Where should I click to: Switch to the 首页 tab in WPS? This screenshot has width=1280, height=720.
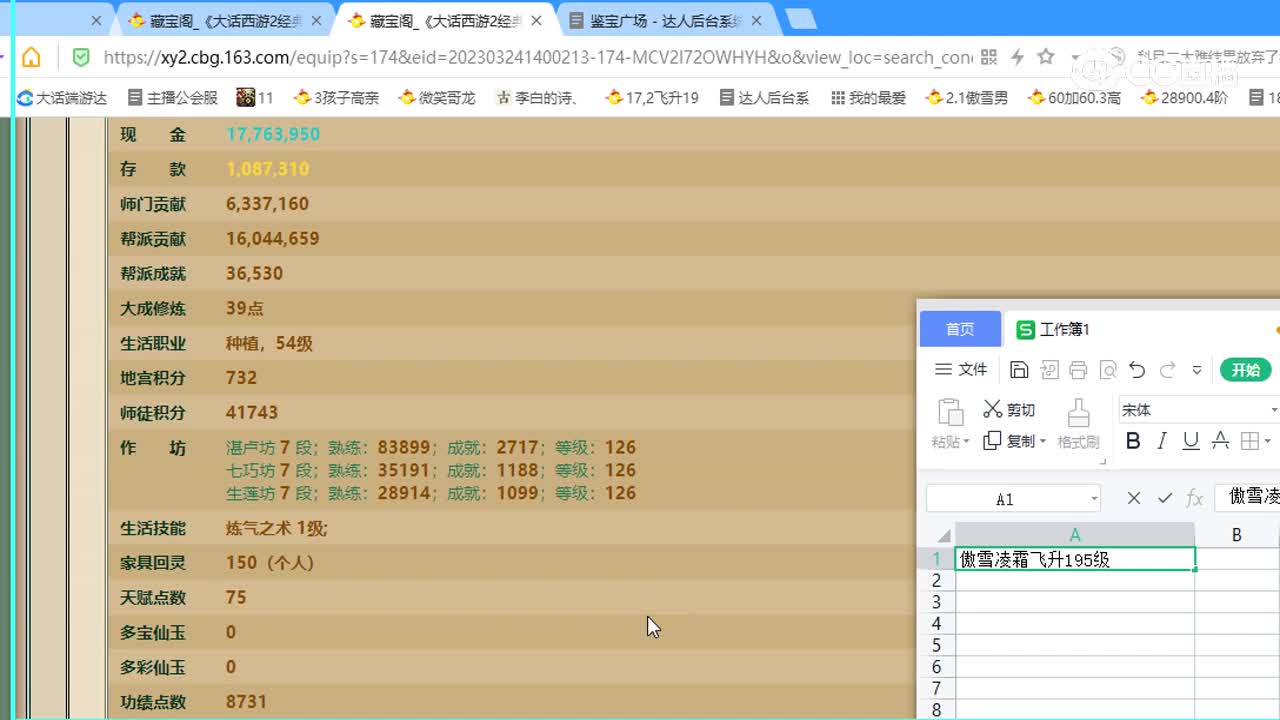[x=960, y=329]
